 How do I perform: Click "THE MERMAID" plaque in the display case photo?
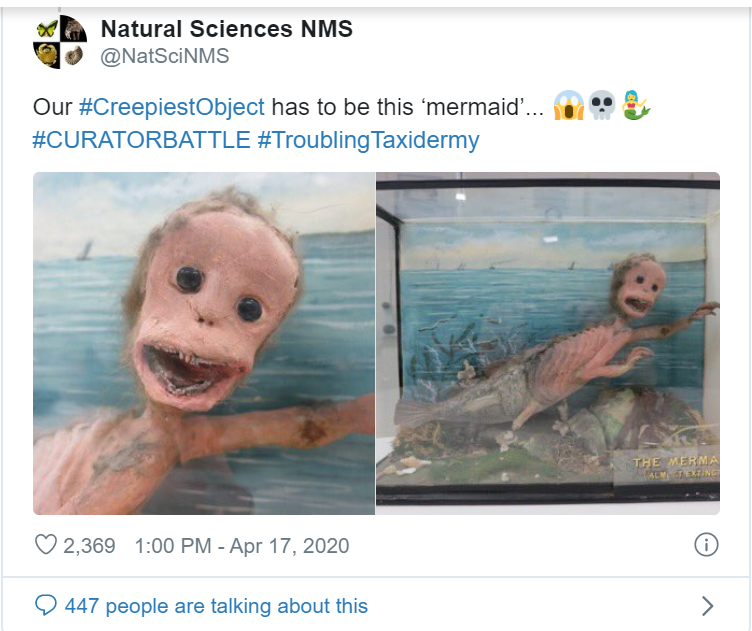[x=675, y=466]
